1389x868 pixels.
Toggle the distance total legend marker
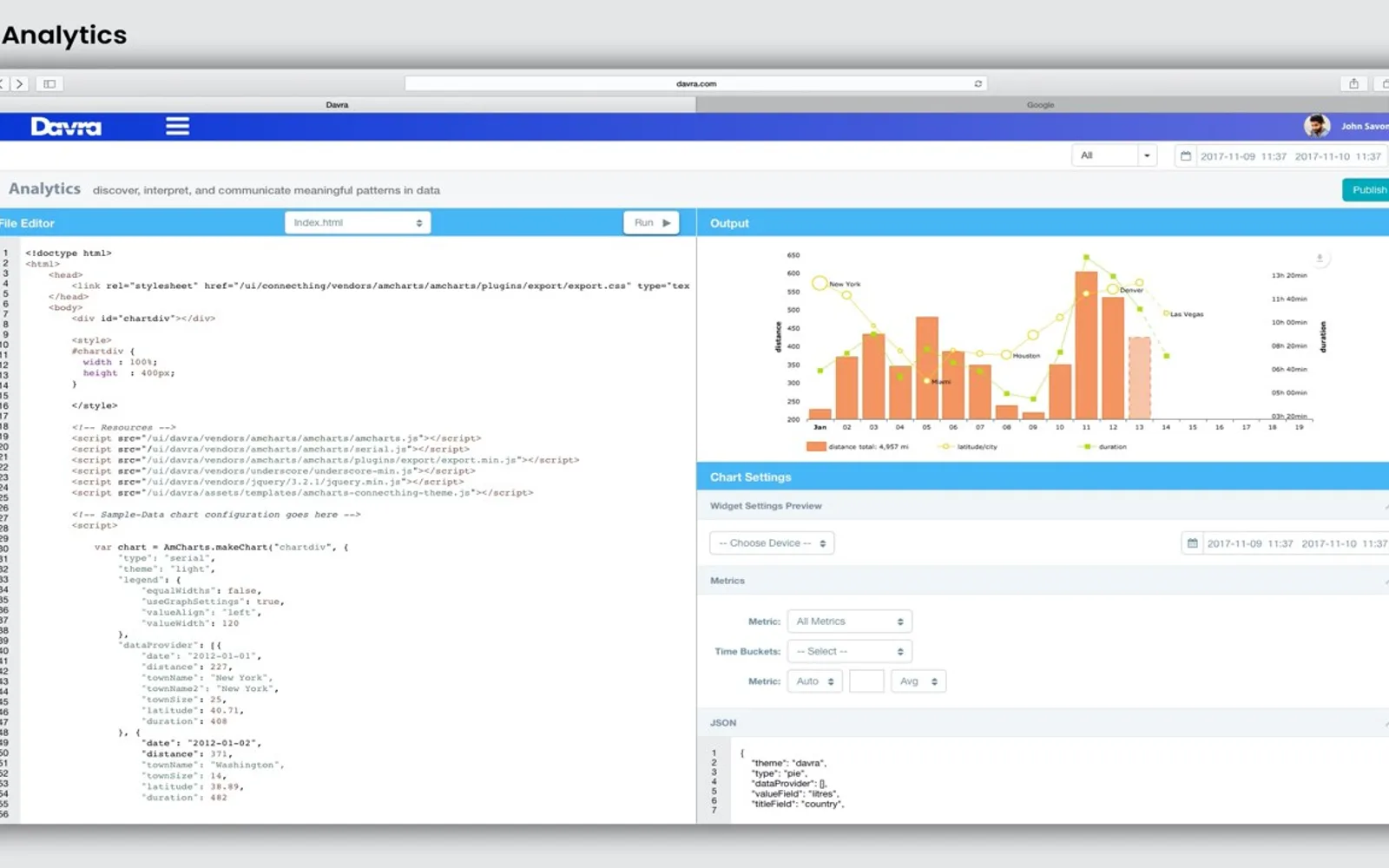816,446
